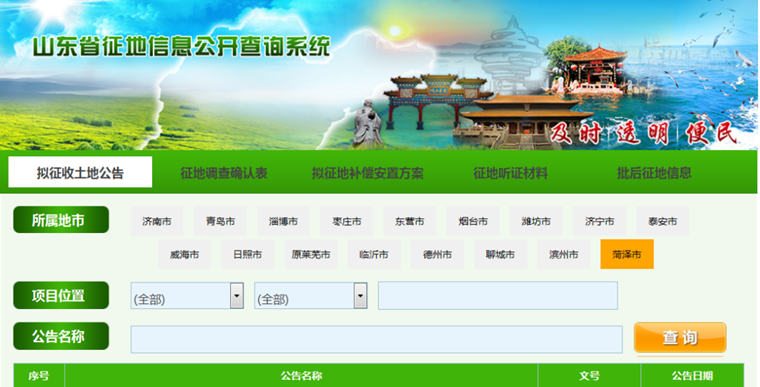Click the 所属地市 label
This screenshot has width=760, height=387.
tap(61, 220)
